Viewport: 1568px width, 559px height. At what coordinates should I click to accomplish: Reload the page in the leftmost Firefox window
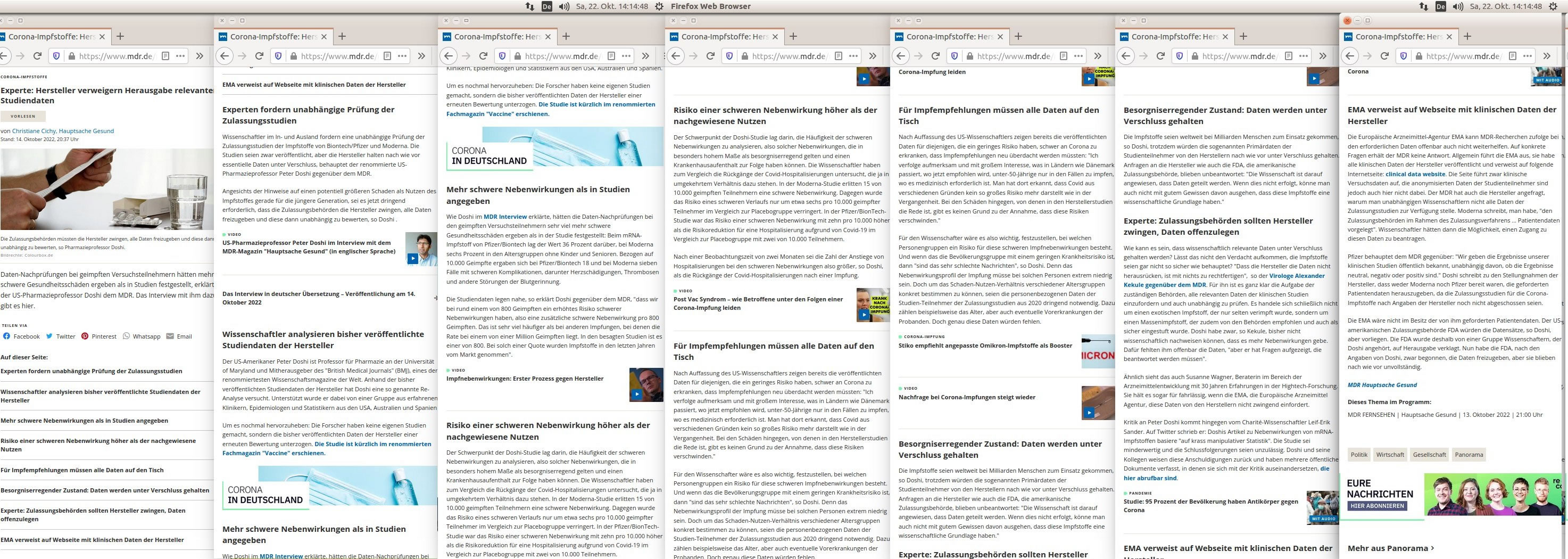[37, 56]
